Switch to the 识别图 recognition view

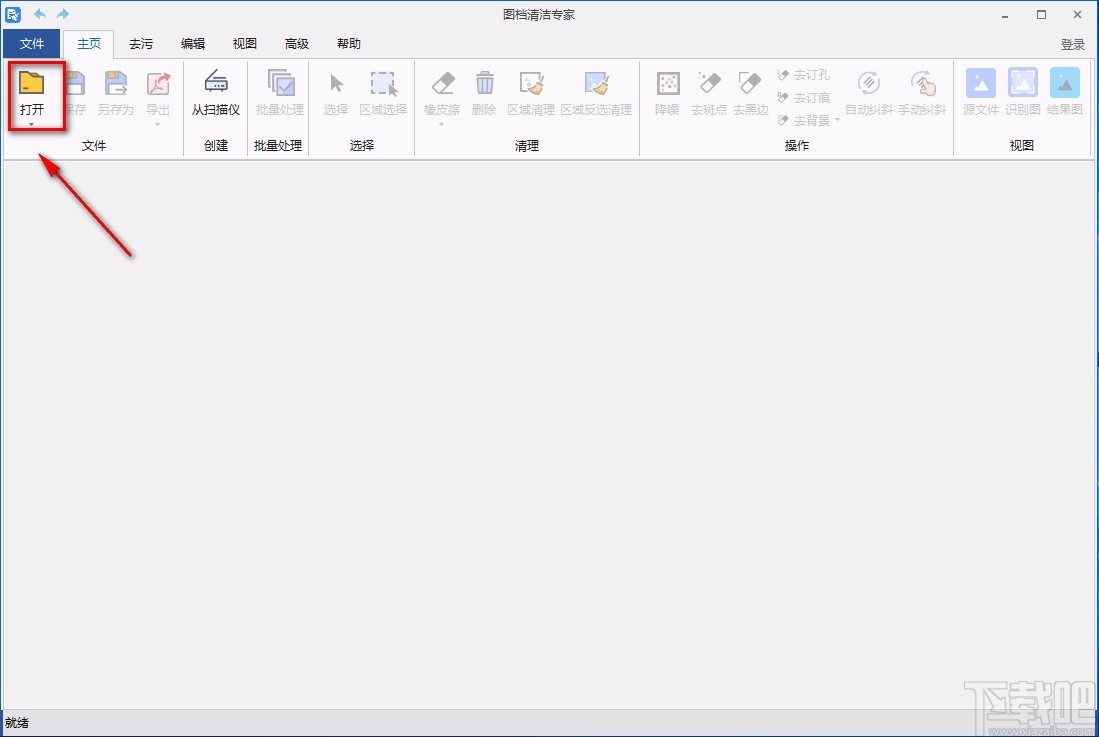pyautogui.click(x=1023, y=83)
